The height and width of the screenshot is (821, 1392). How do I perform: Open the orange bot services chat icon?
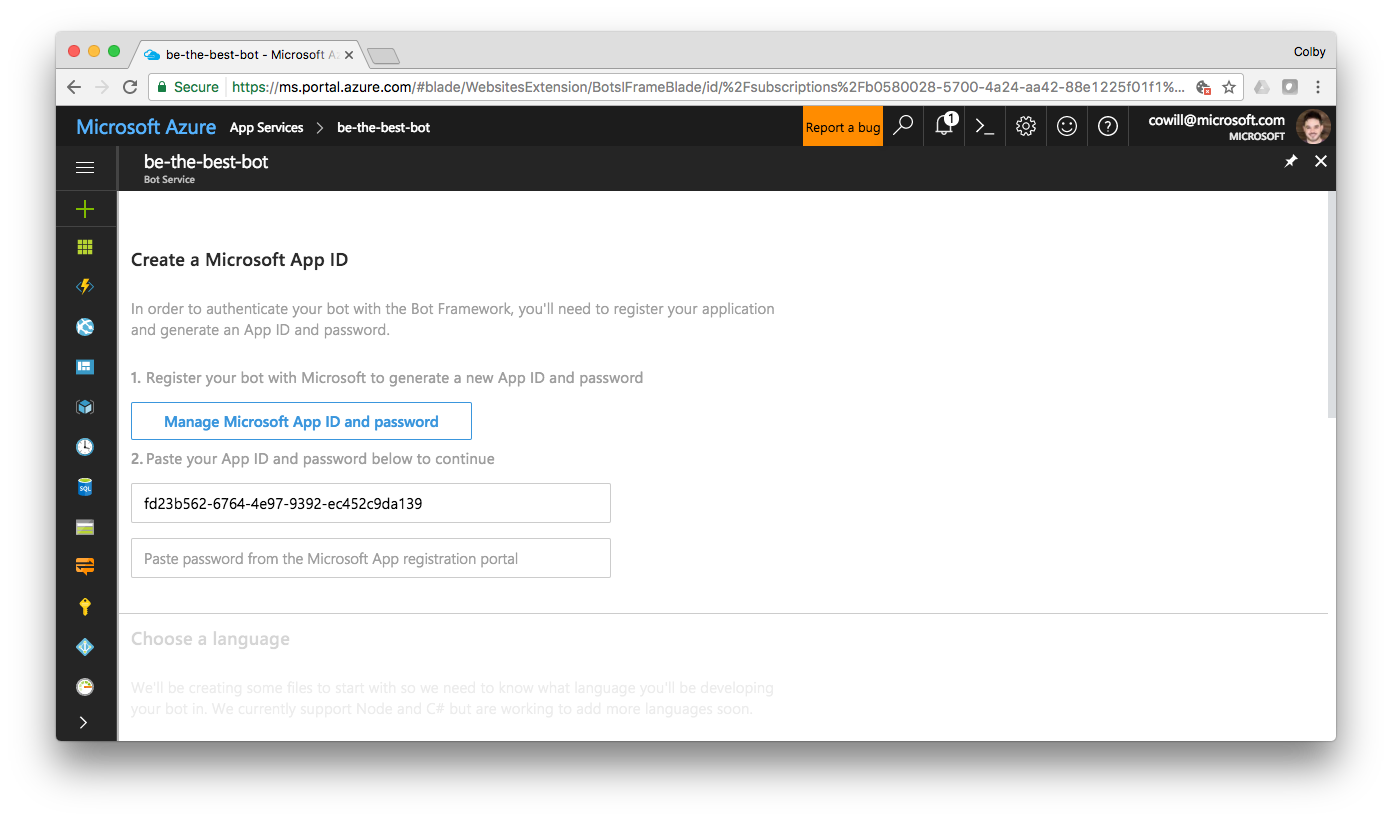[x=85, y=567]
